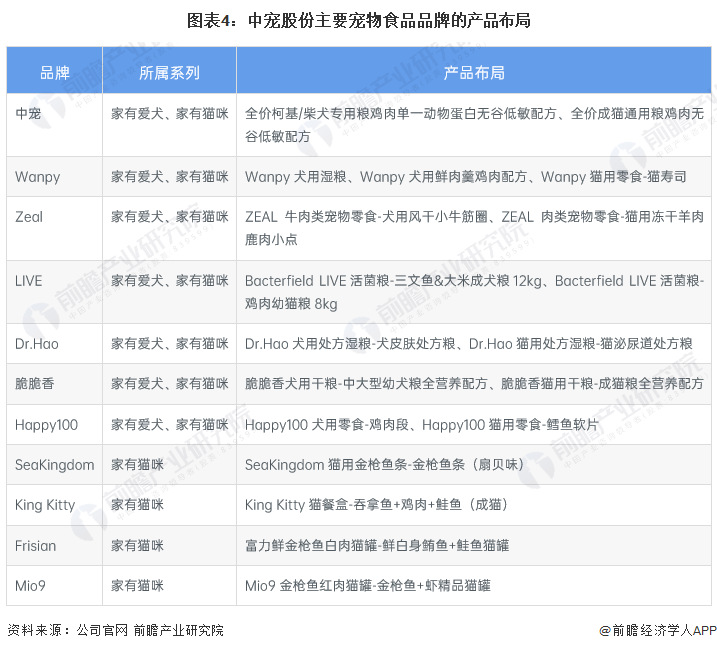Select the Happy100 brand cell
This screenshot has height=651, width=717.
tap(54, 424)
